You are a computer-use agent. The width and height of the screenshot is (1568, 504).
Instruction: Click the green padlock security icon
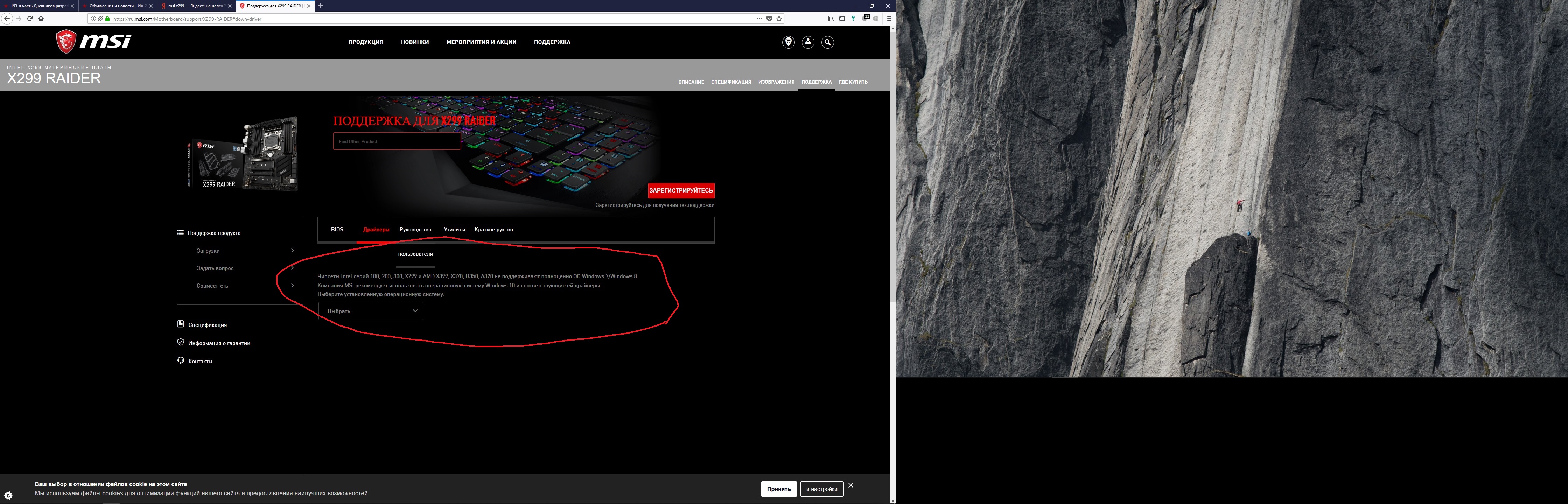click(108, 19)
